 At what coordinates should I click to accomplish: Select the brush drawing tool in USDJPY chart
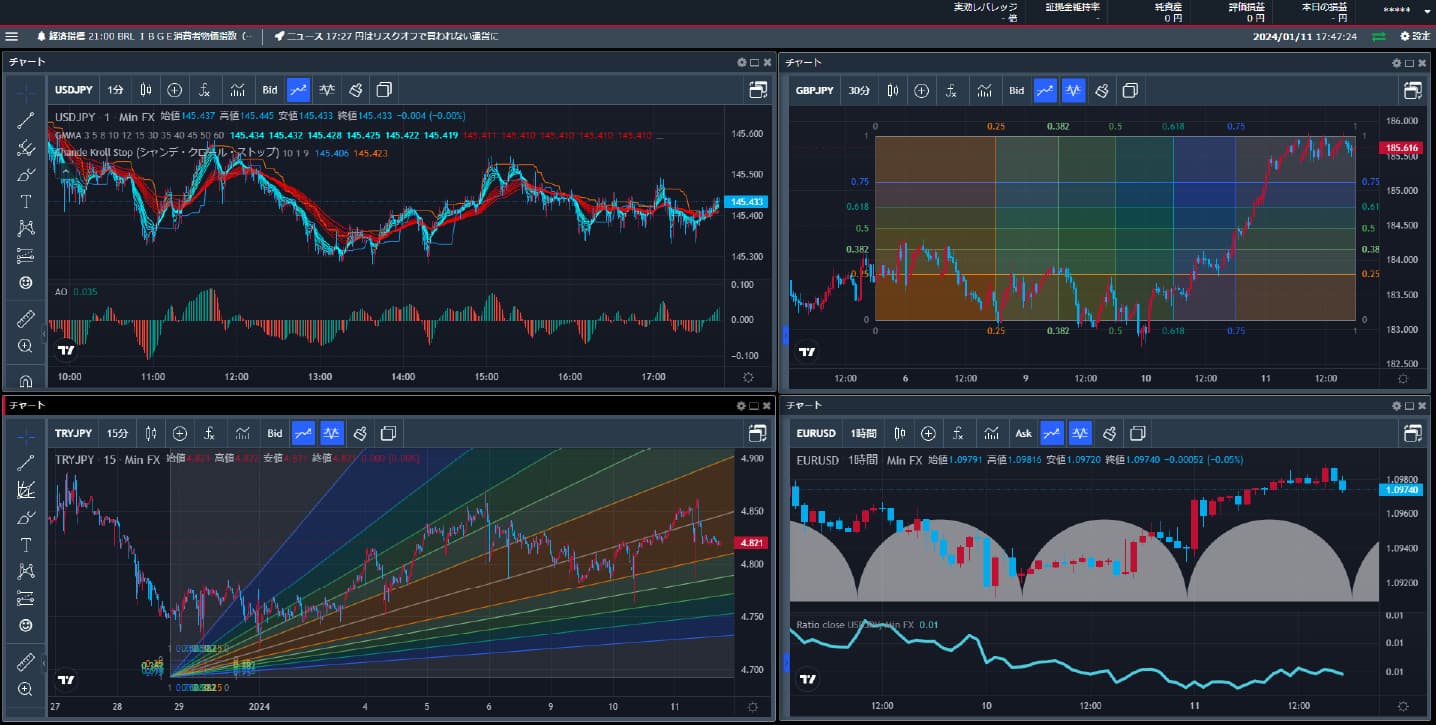pos(26,175)
